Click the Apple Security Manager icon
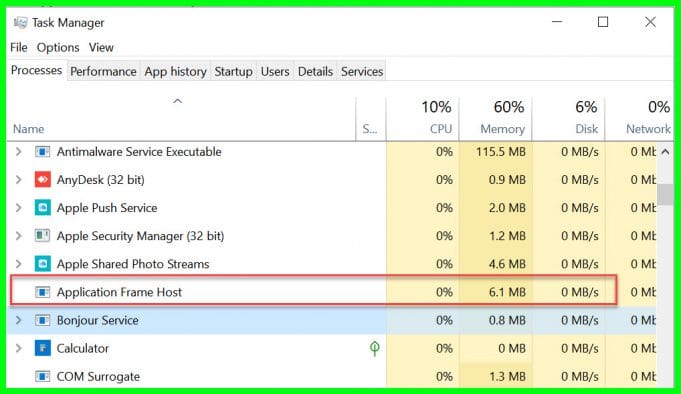 point(42,236)
